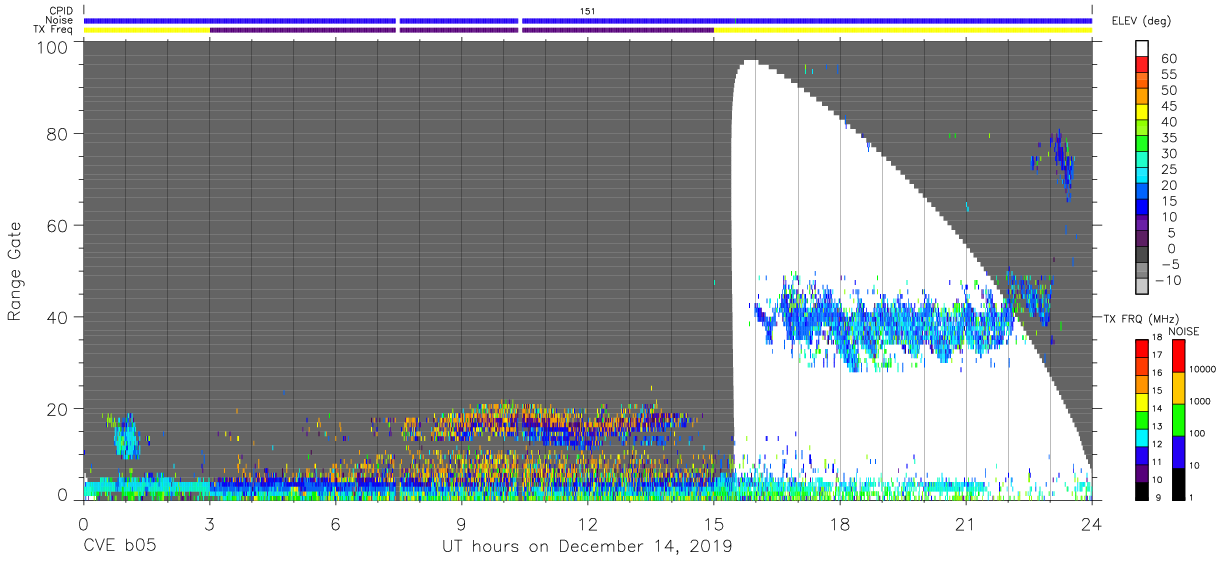Click the "10000" label on the NOISE scale
This screenshot has width=1228, height=567.
tap(1204, 371)
